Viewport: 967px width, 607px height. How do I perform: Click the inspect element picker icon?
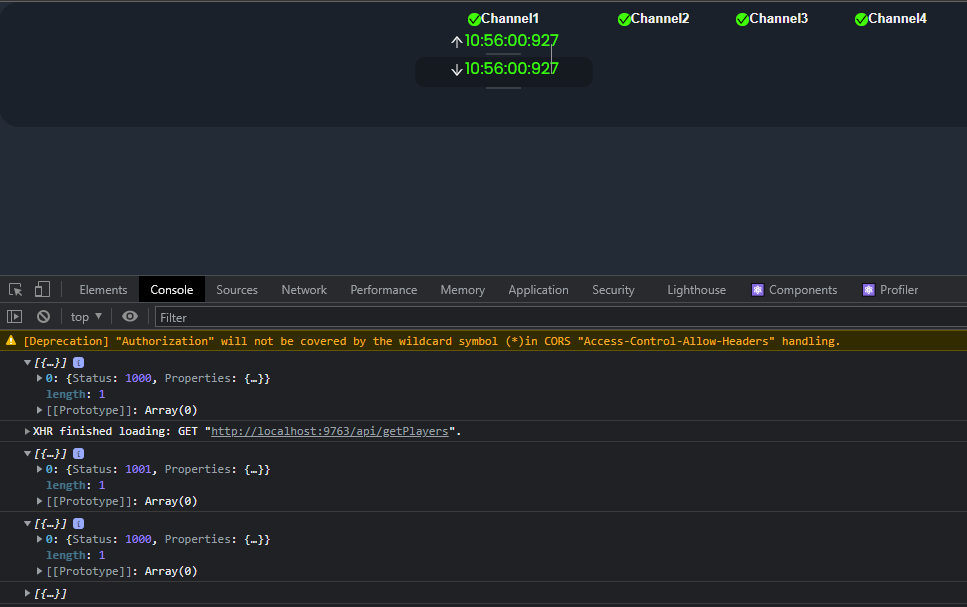coord(16,290)
